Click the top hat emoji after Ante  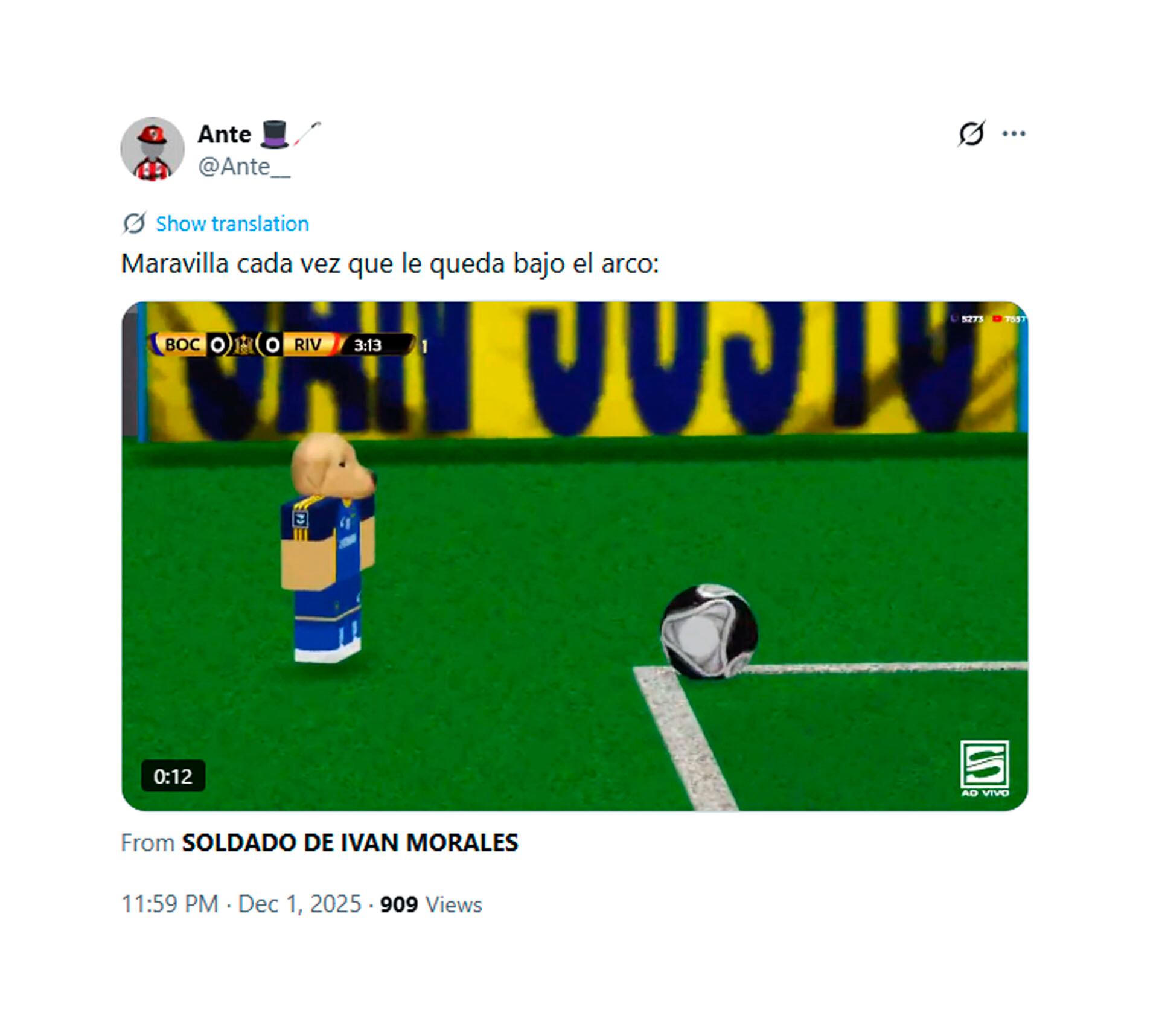pyautogui.click(x=275, y=134)
